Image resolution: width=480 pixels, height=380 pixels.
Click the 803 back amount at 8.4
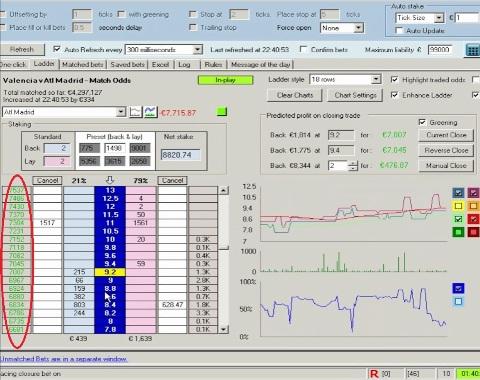pos(79,305)
